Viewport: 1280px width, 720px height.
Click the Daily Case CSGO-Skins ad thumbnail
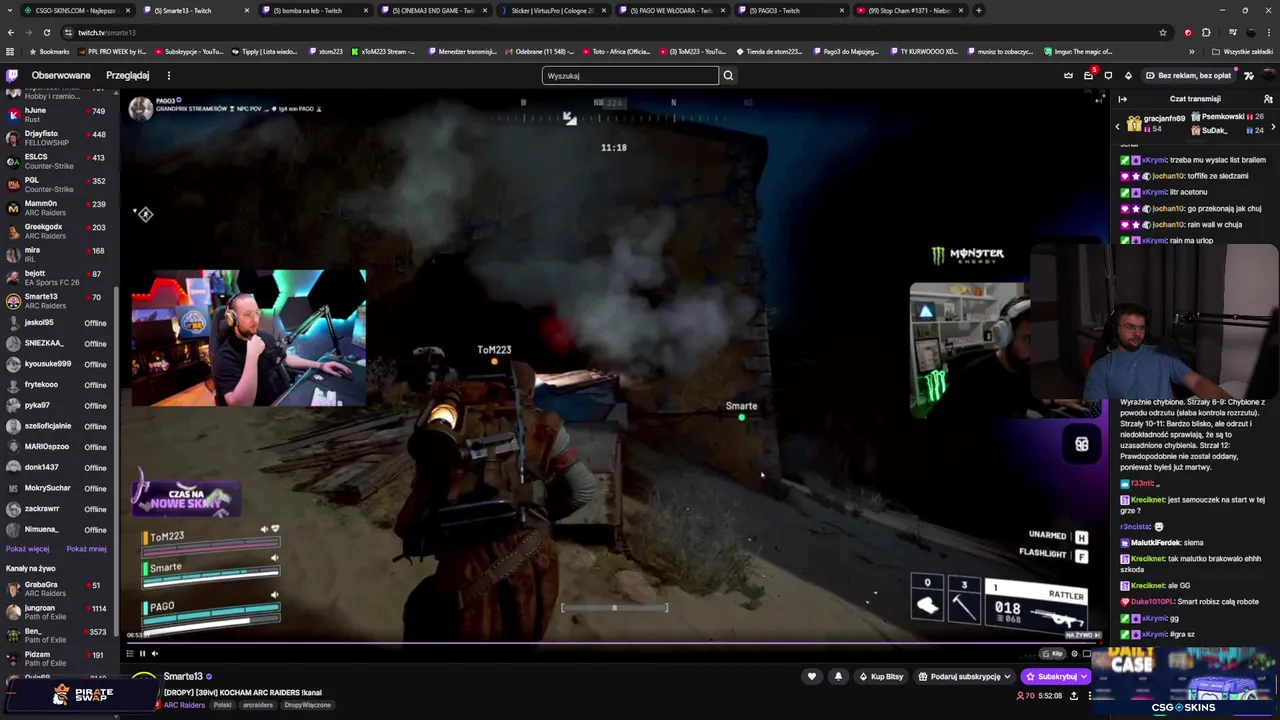tap(1183, 682)
